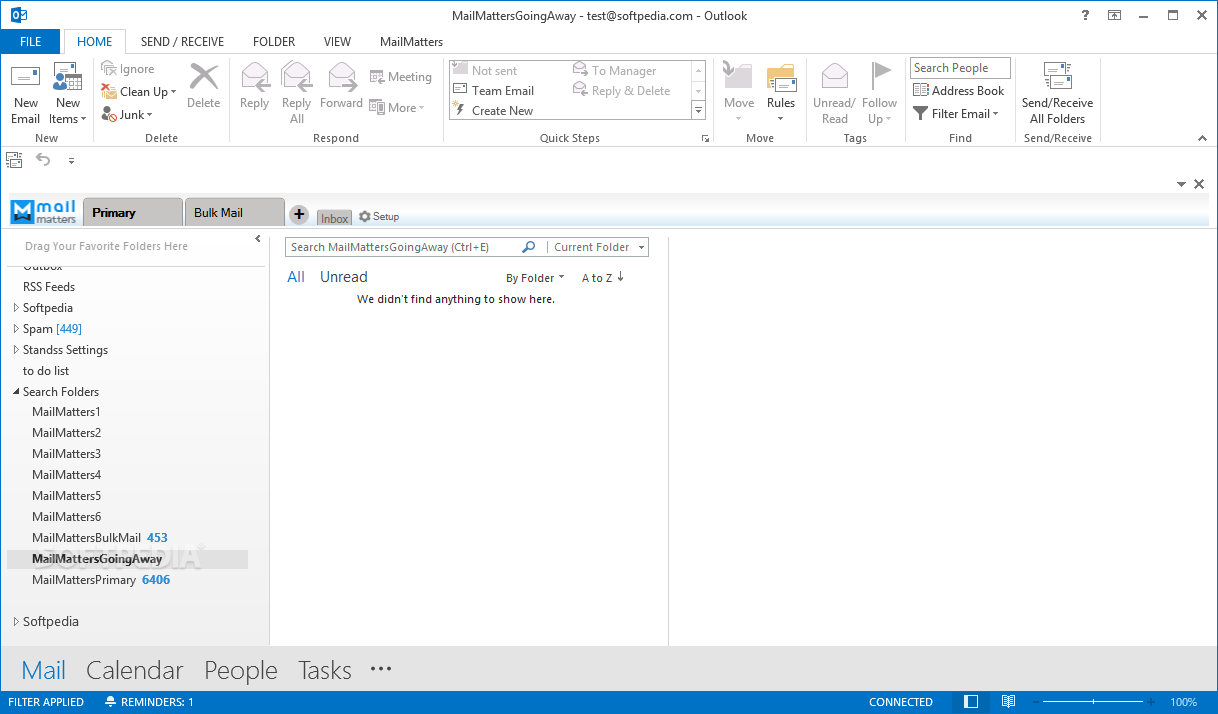This screenshot has height=714, width=1218.
Task: Select MailMattersBulkMail search folder
Action: (x=100, y=538)
